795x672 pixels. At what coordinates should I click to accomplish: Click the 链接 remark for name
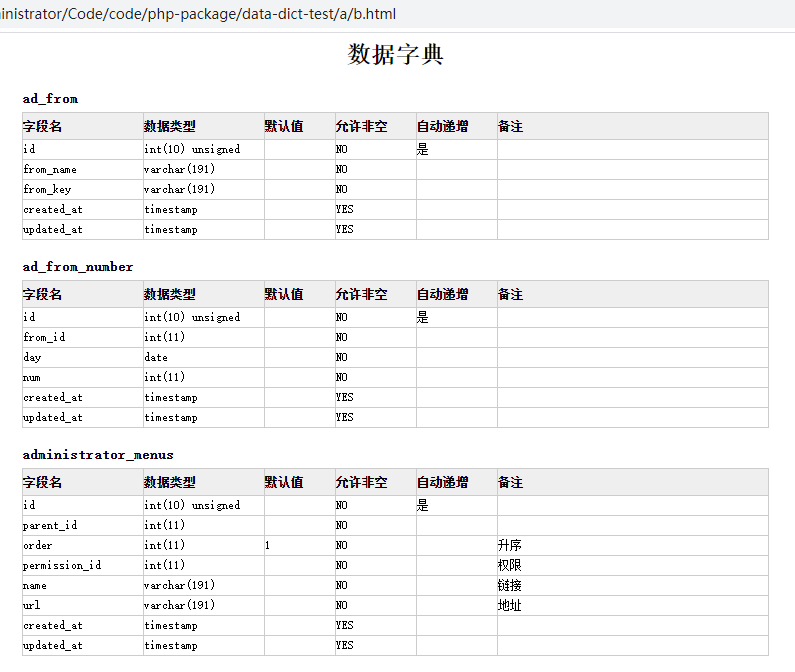tap(510, 585)
